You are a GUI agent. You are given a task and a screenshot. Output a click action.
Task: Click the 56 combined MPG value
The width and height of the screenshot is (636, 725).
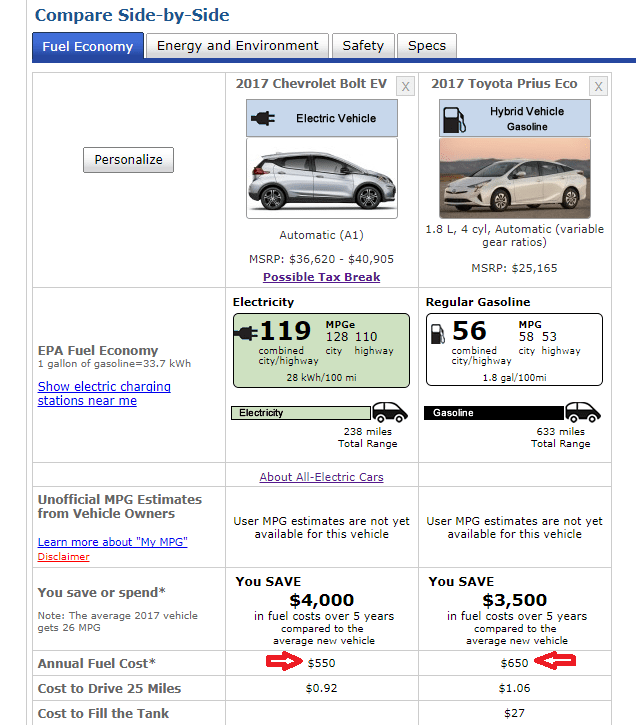(469, 331)
